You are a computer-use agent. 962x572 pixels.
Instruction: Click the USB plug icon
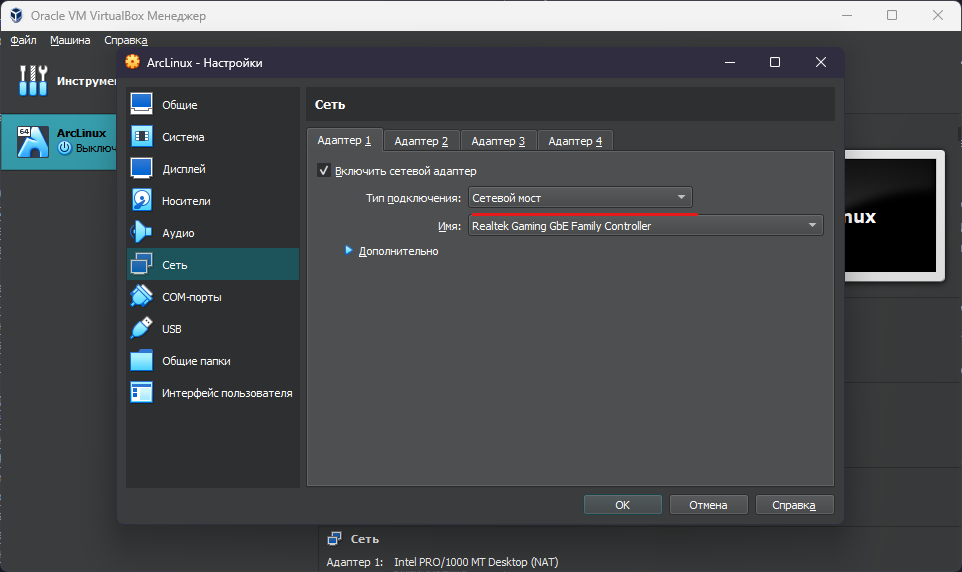pyautogui.click(x=141, y=328)
